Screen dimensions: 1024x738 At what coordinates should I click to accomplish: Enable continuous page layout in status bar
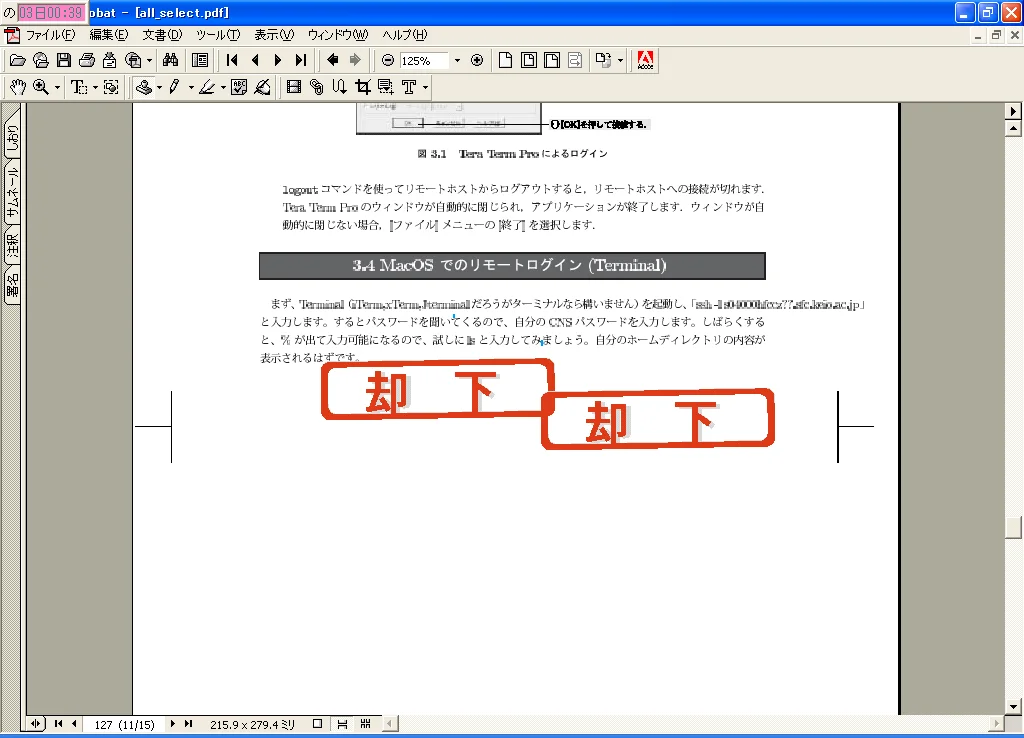(x=343, y=722)
